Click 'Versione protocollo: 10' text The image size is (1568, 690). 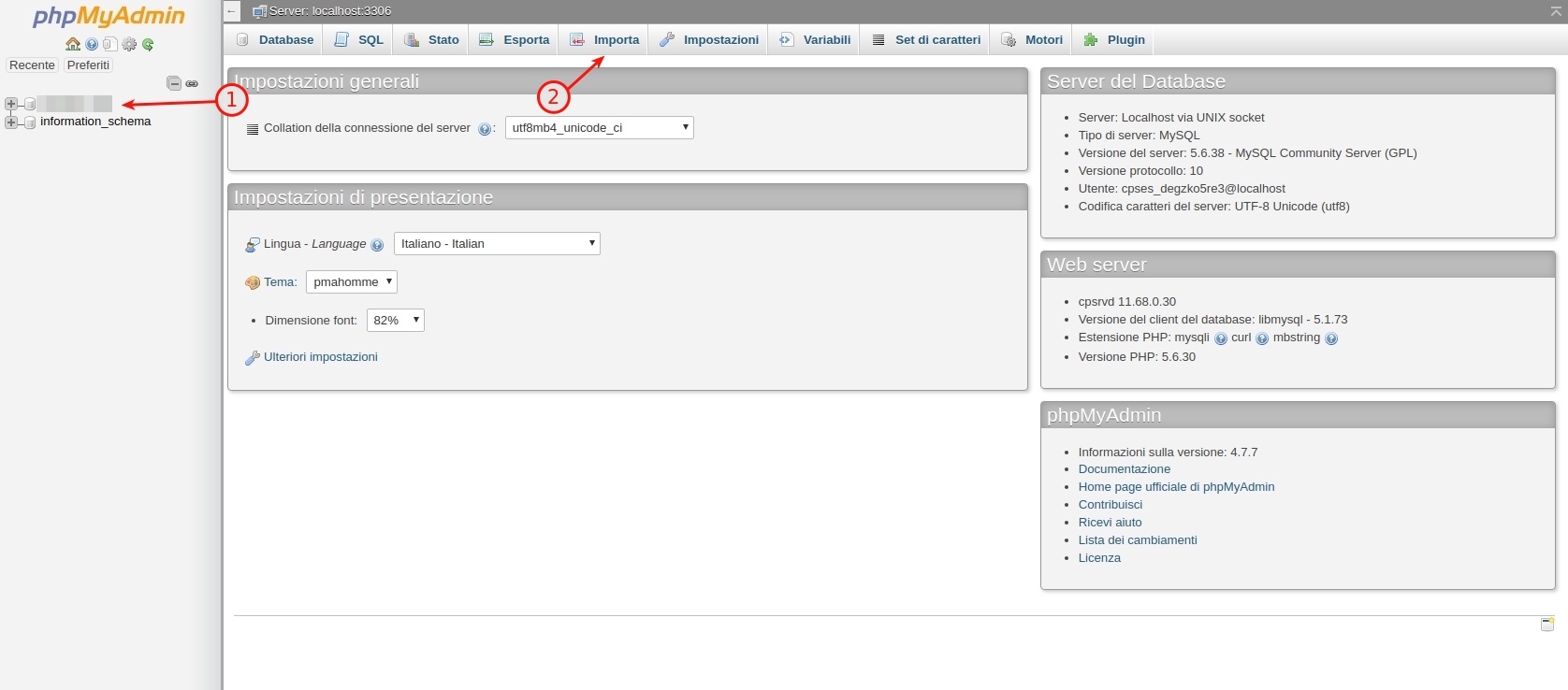1141,171
